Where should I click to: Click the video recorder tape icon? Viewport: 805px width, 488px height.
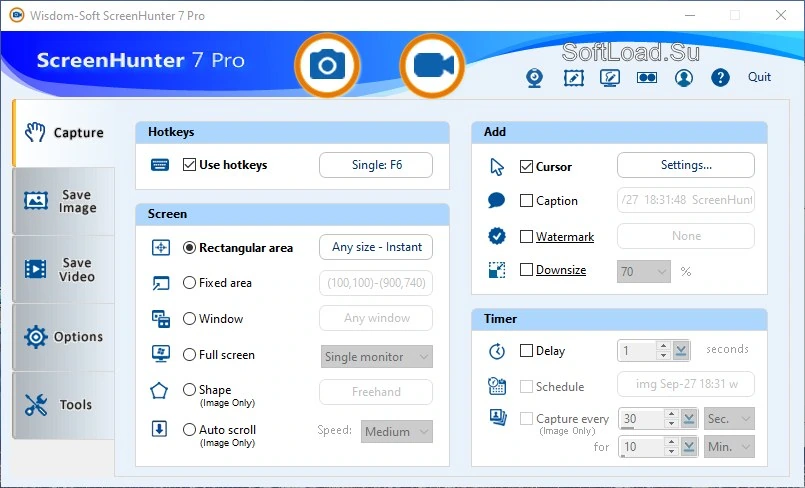[647, 77]
